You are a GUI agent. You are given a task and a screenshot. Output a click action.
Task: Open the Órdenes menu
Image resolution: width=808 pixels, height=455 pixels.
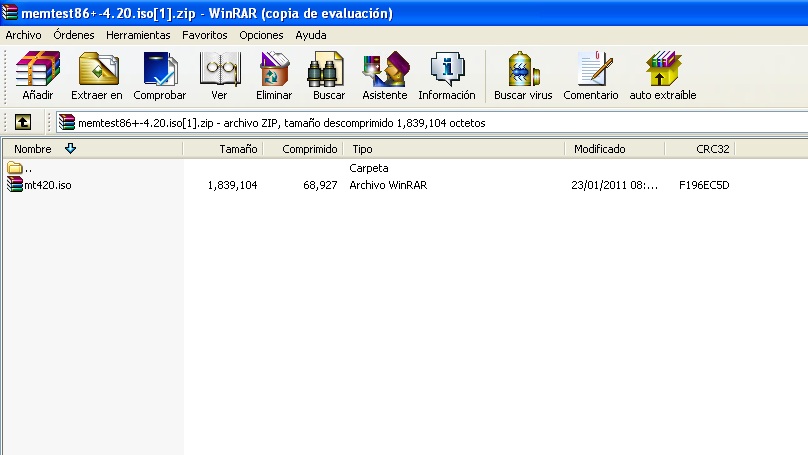[74, 35]
